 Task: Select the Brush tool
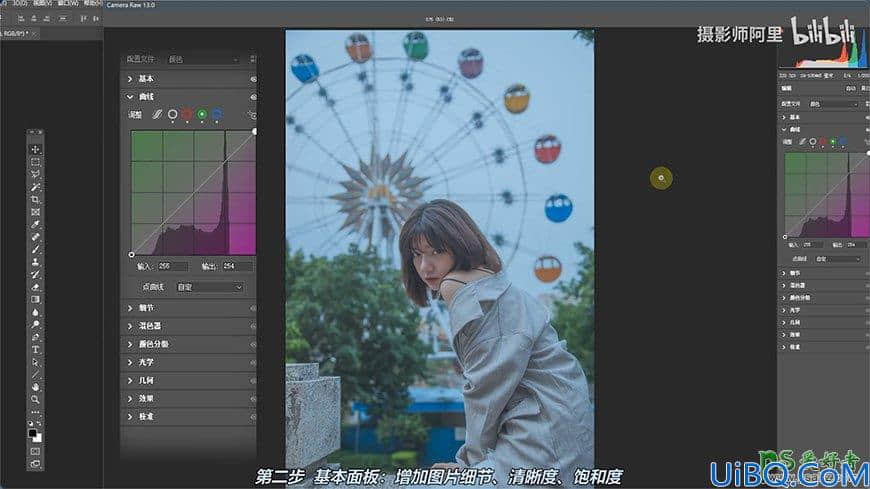click(36, 249)
